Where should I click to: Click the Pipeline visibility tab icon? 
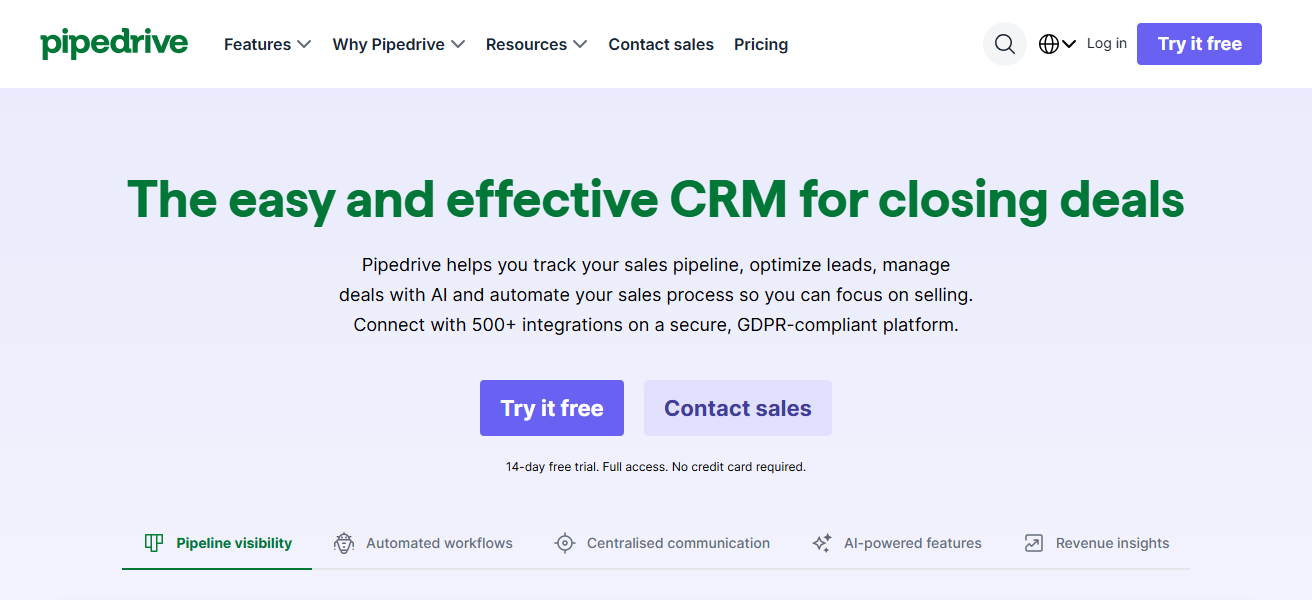tap(153, 543)
